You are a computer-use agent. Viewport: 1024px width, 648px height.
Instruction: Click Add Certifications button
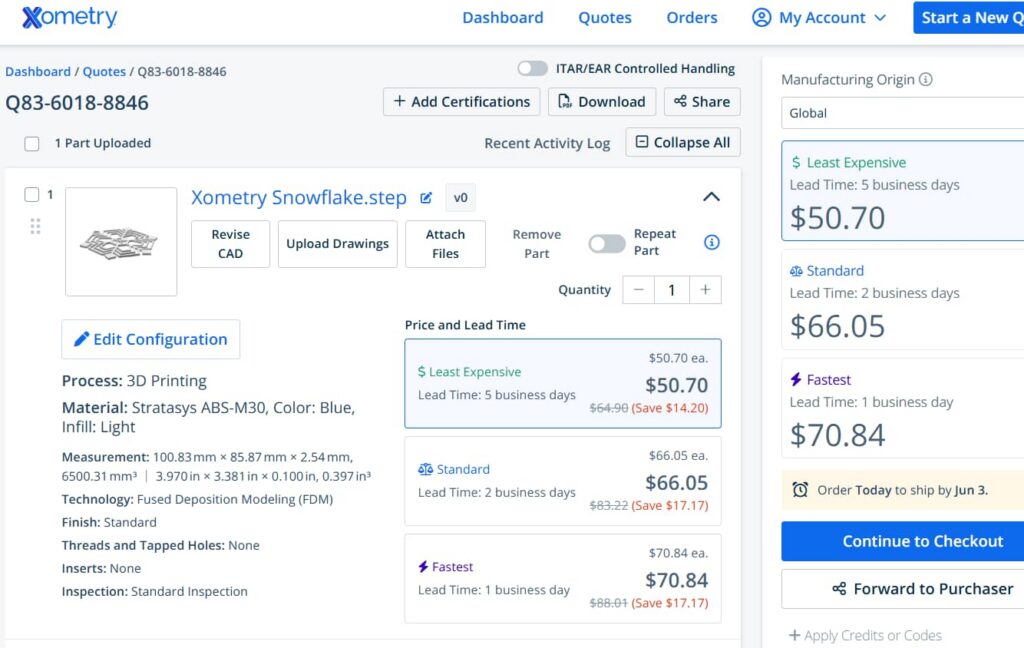tap(462, 102)
